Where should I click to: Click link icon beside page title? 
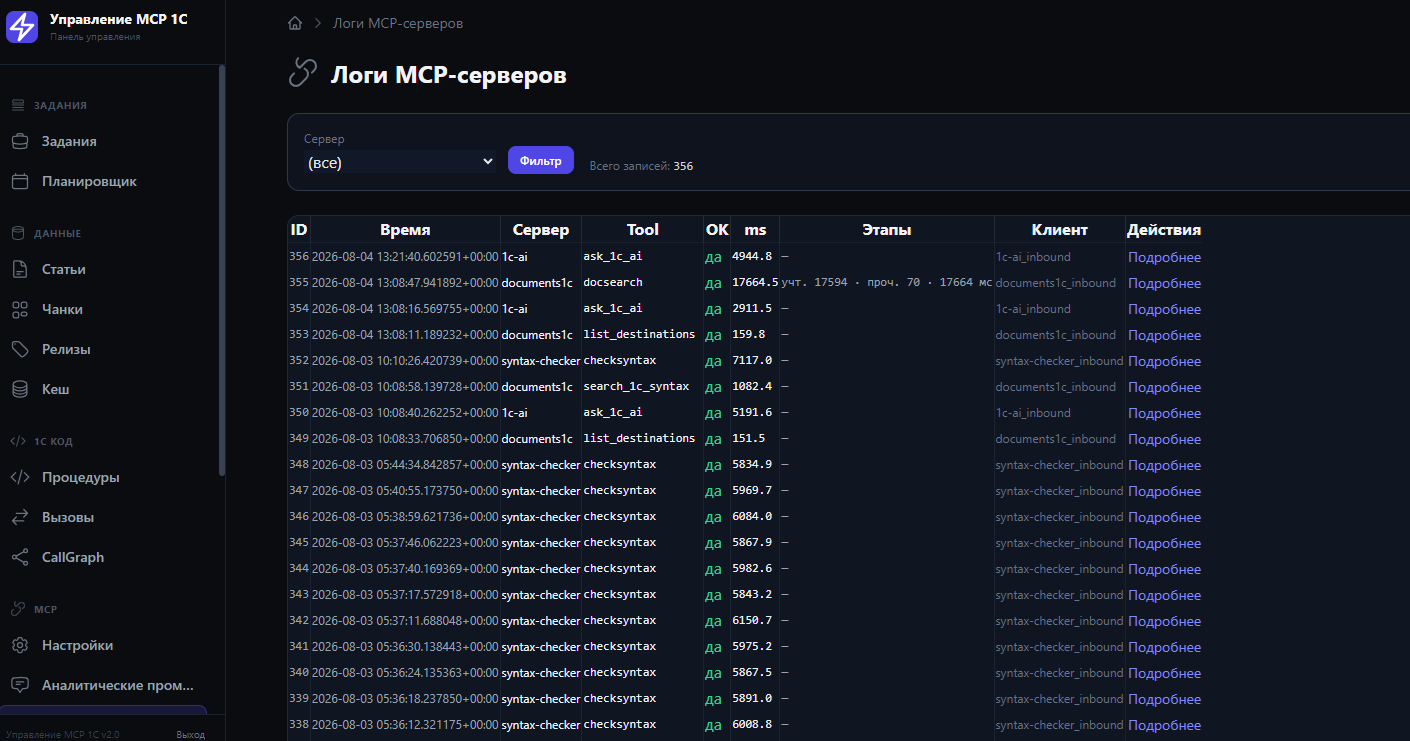pyautogui.click(x=302, y=72)
